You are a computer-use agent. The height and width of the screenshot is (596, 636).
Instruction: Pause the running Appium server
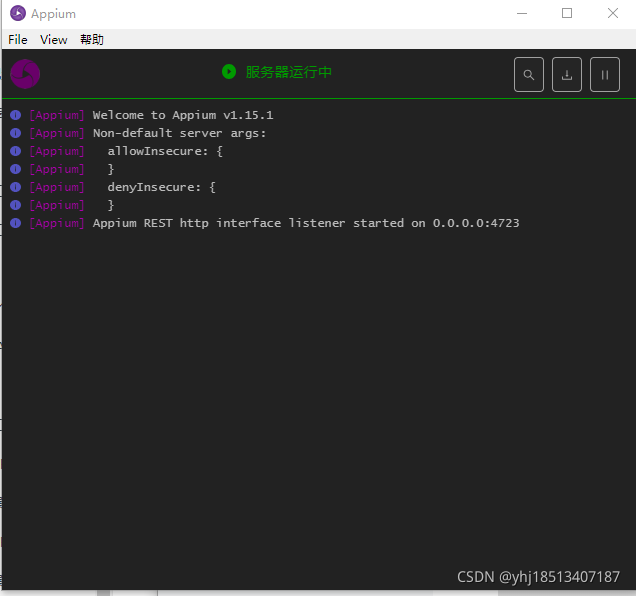[x=604, y=75]
